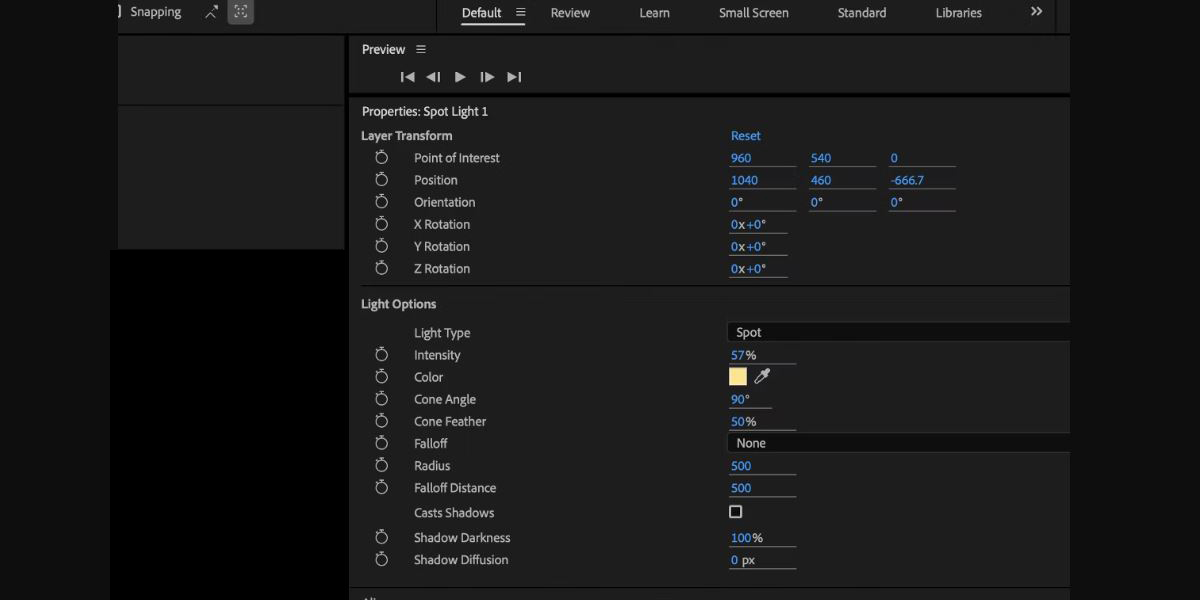
Task: Open the Preview panel menu icon
Action: click(x=421, y=50)
